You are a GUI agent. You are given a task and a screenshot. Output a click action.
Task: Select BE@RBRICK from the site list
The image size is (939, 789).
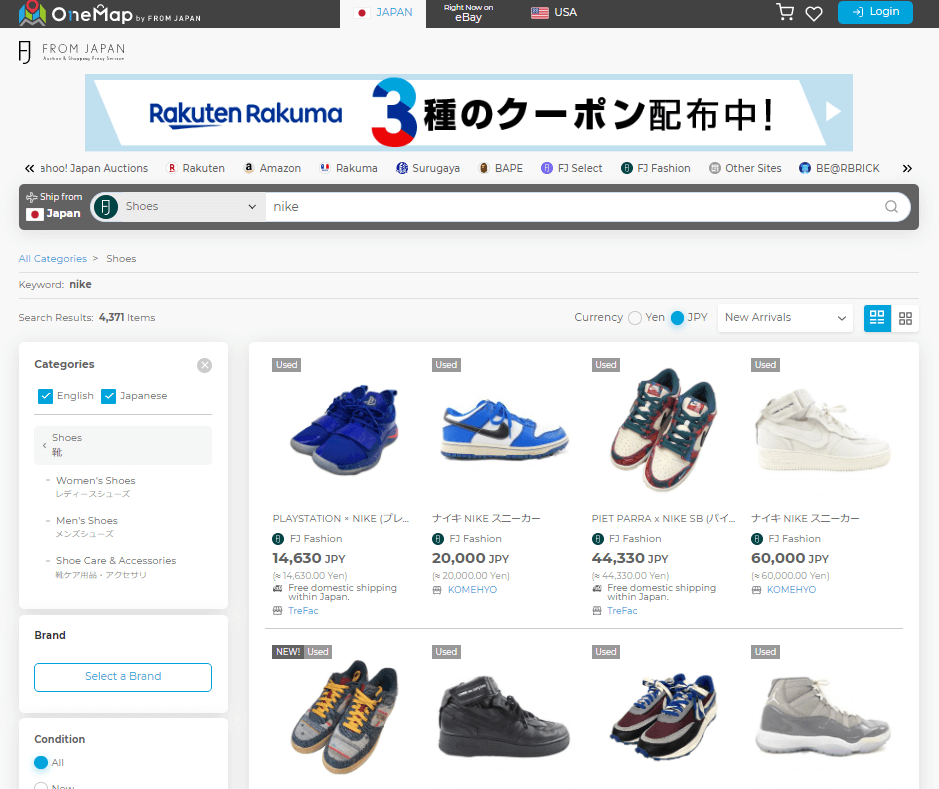tap(840, 168)
